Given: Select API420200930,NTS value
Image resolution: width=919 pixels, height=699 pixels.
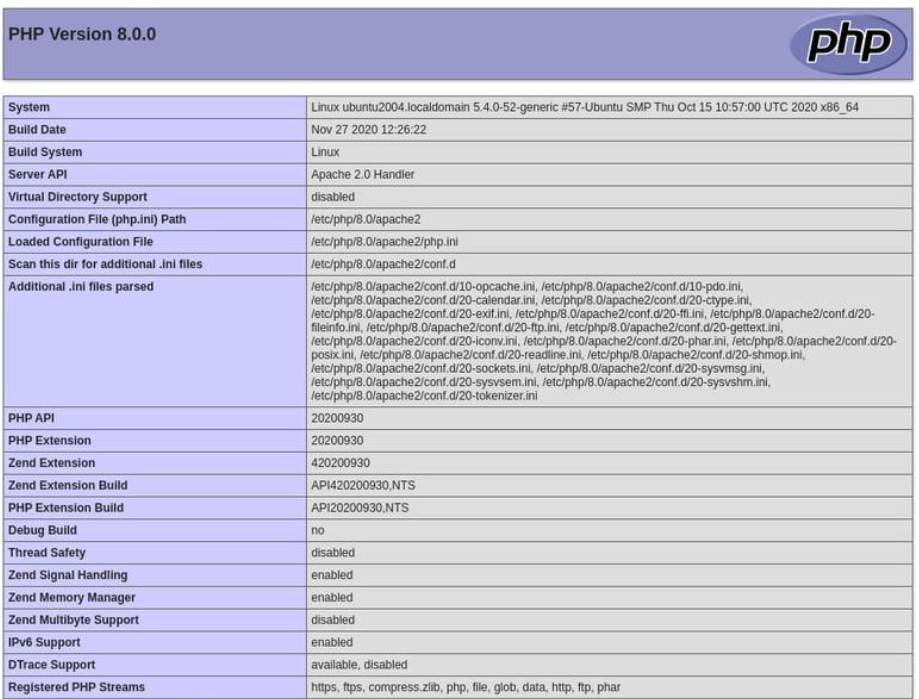Looking at the screenshot, I should click(x=363, y=485).
